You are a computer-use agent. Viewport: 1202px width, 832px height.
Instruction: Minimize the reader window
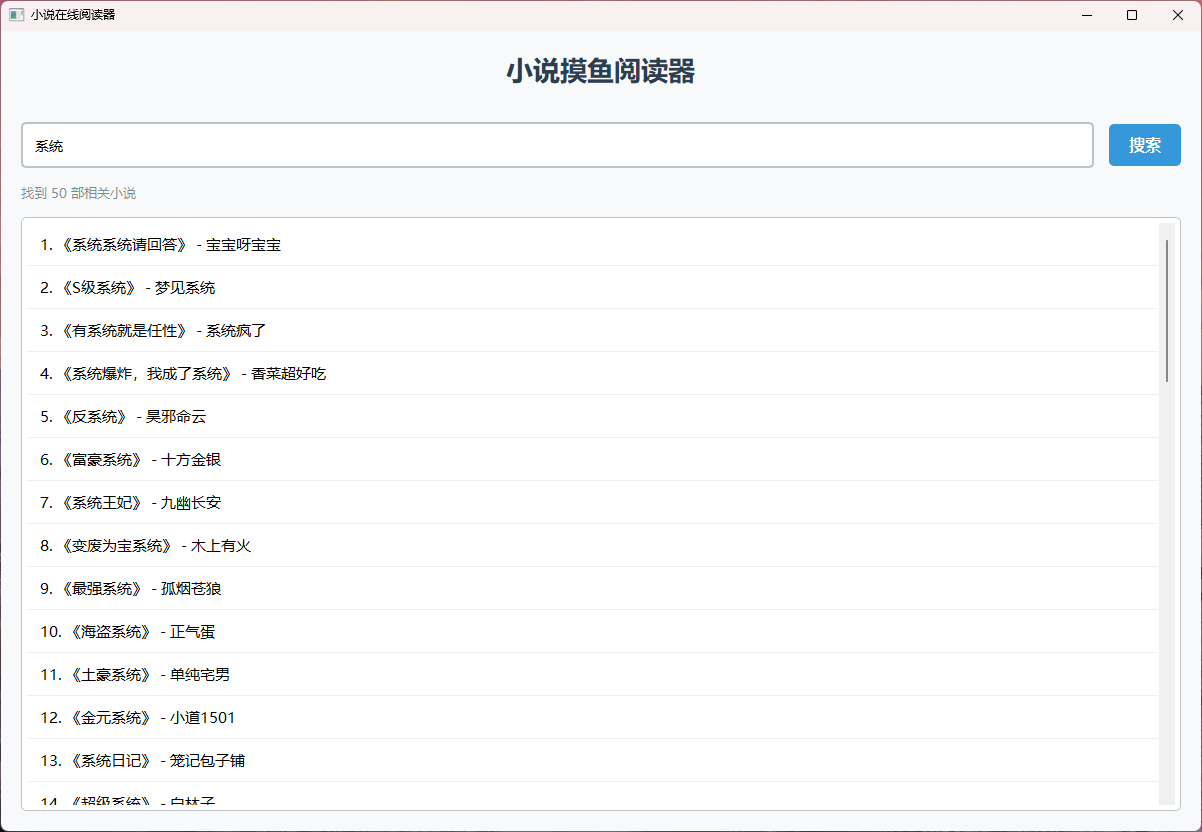point(1086,15)
